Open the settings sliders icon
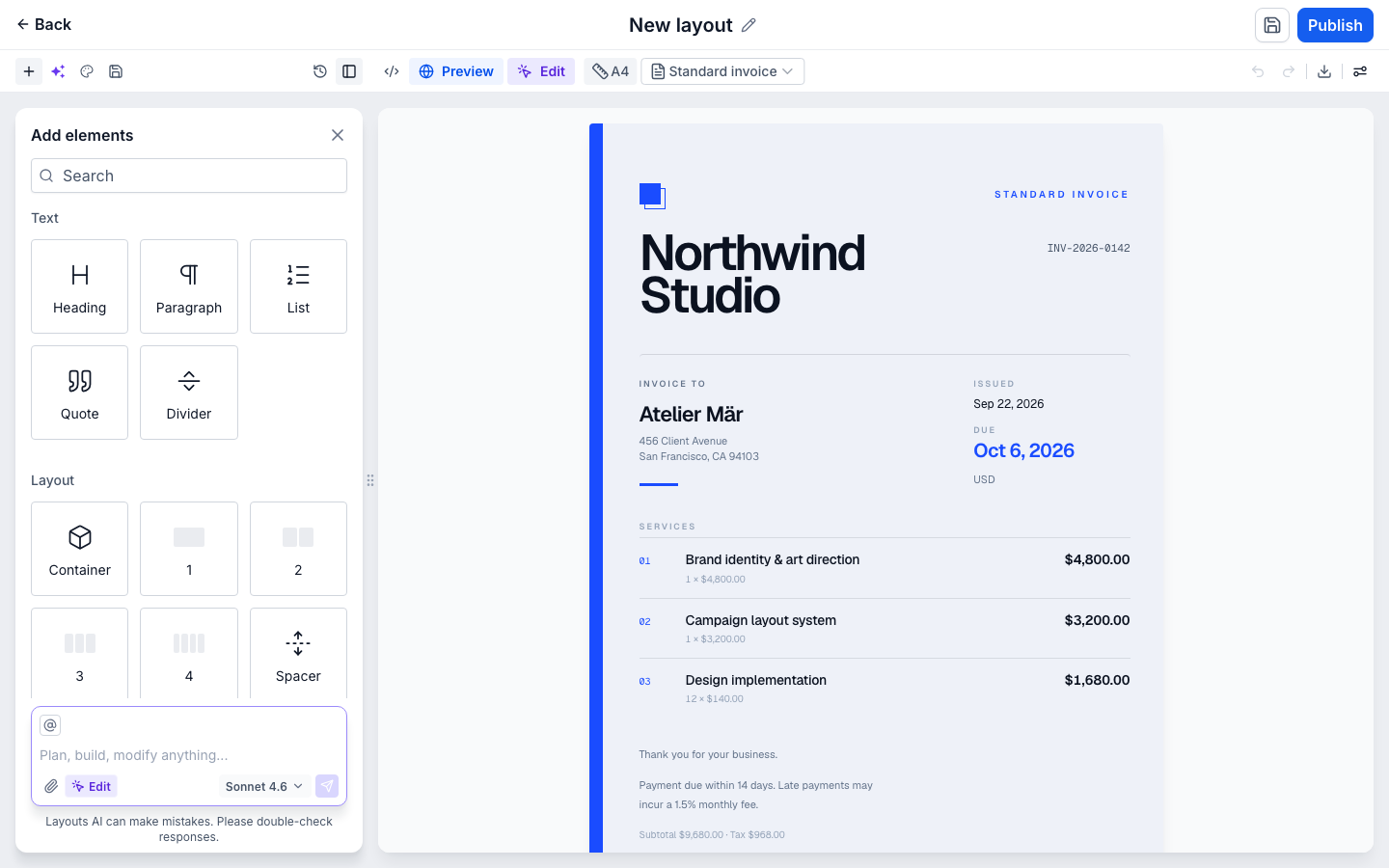 click(x=1360, y=71)
